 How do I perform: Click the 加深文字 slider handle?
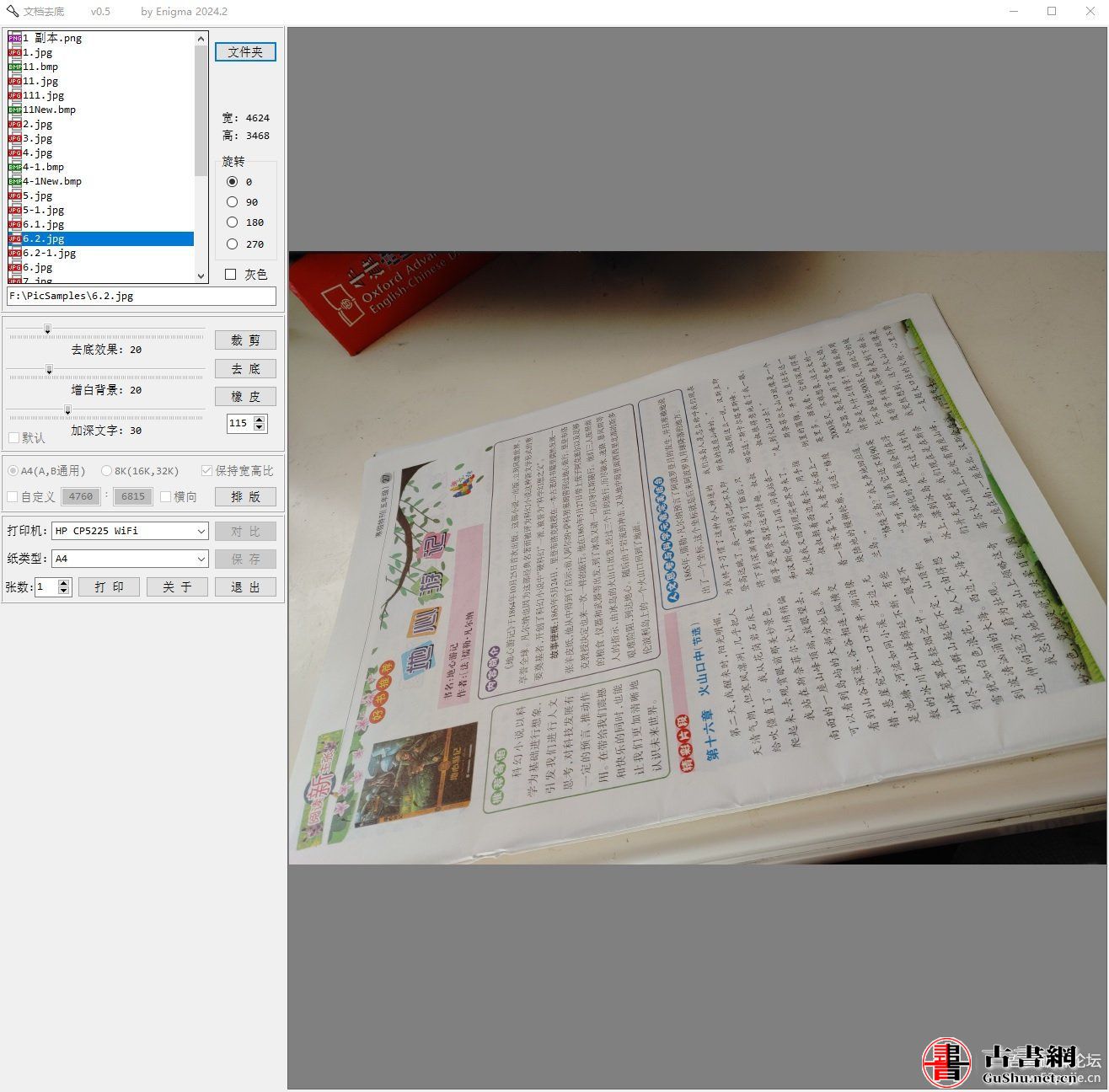68,410
